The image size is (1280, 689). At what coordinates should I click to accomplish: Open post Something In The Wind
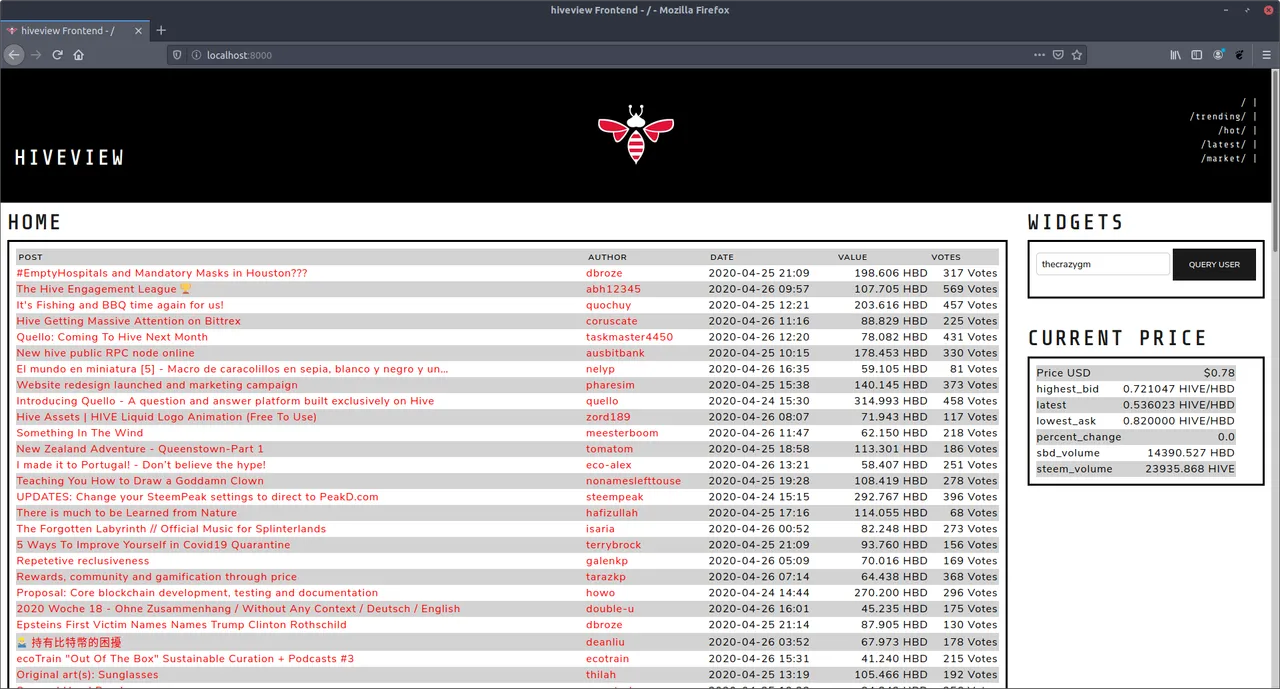point(80,433)
